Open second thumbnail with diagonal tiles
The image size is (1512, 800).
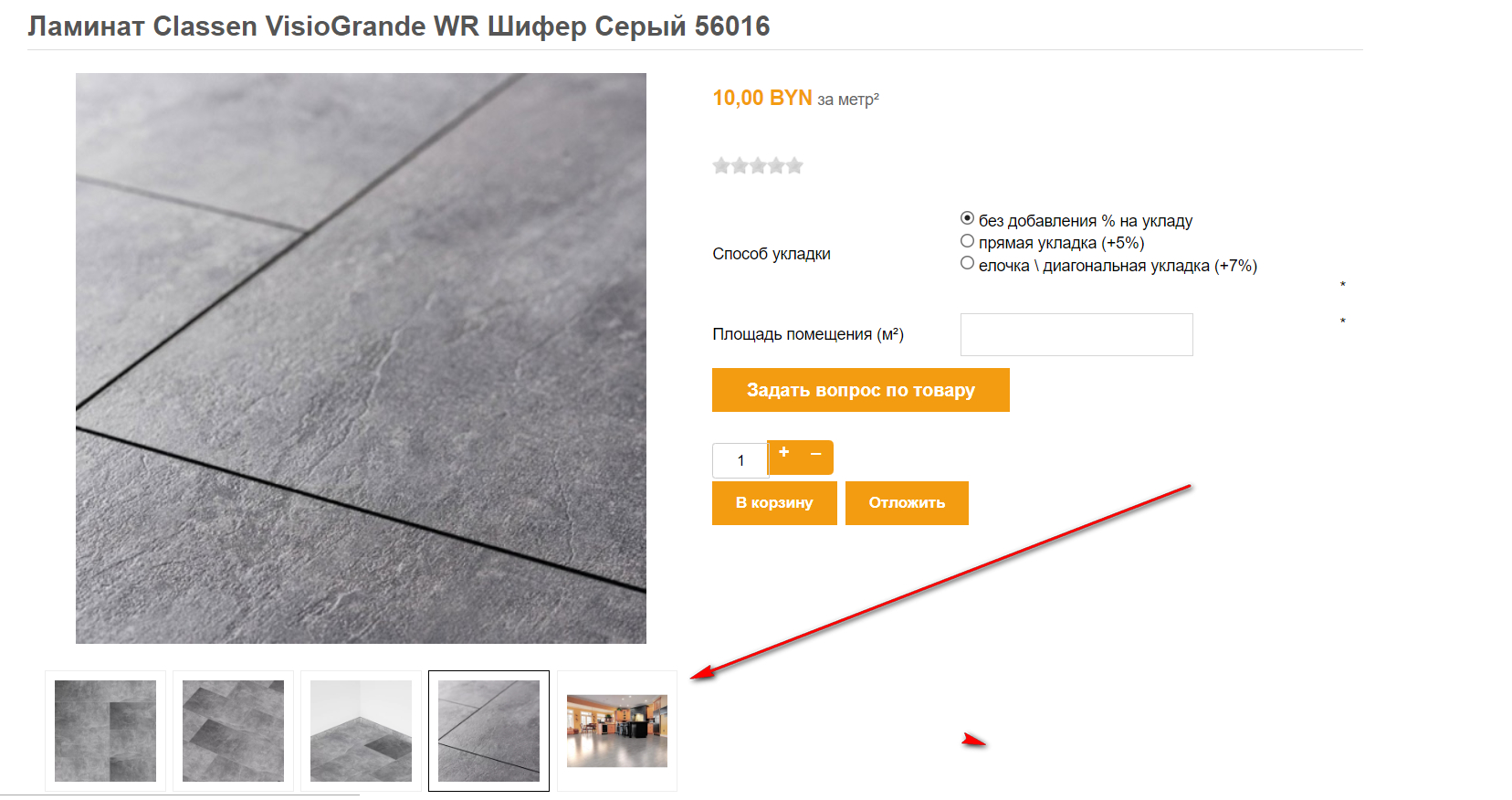(x=233, y=731)
